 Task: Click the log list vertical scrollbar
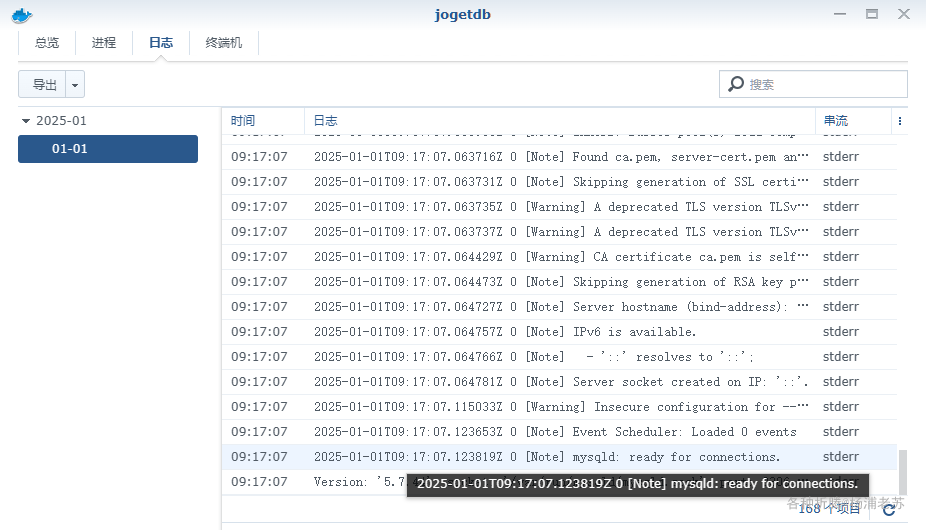click(x=902, y=472)
